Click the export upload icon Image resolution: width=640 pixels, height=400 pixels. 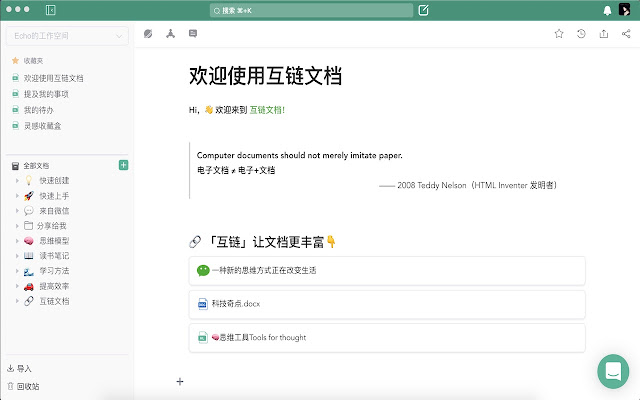(603, 34)
